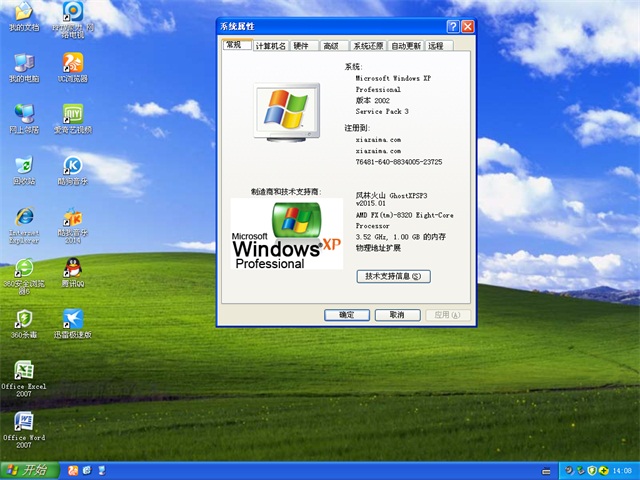
Task: Open 我的电脑 on the desktop
Action: tap(23, 63)
